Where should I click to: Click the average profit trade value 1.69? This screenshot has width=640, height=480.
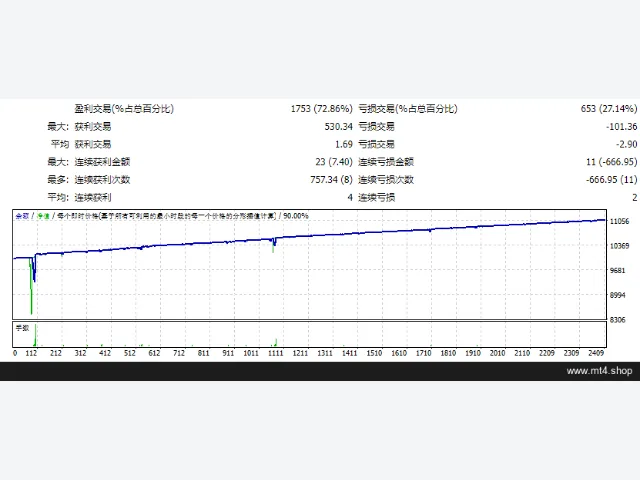[344, 144]
